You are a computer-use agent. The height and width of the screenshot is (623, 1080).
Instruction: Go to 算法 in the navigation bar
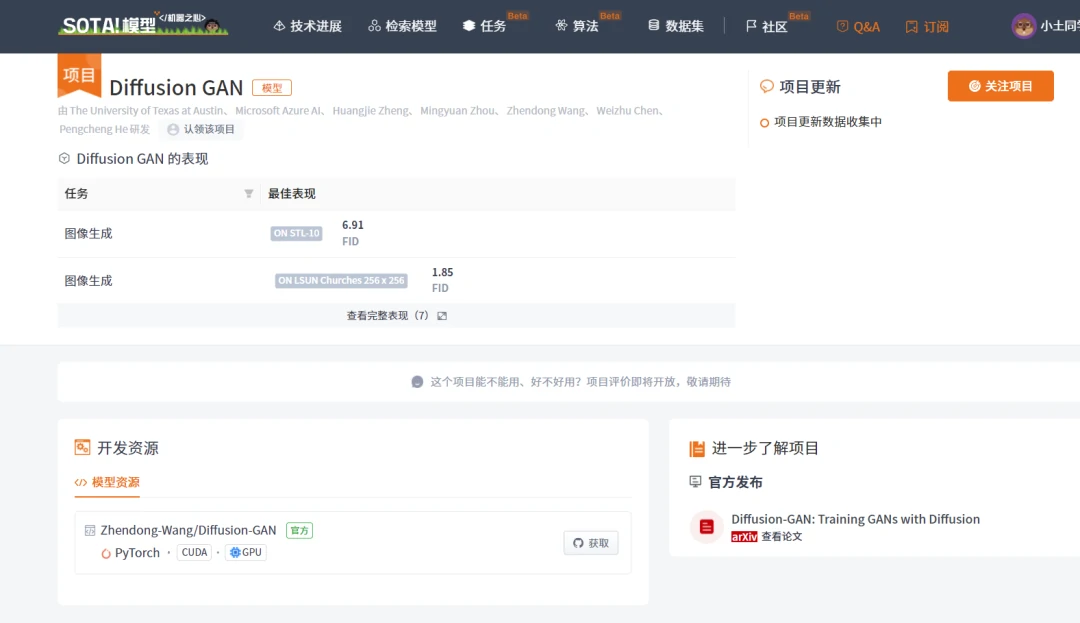tap(577, 26)
